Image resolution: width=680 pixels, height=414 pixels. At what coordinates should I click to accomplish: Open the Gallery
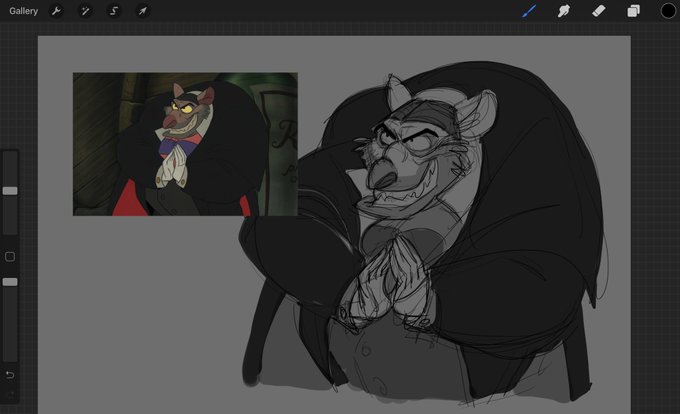[23, 11]
